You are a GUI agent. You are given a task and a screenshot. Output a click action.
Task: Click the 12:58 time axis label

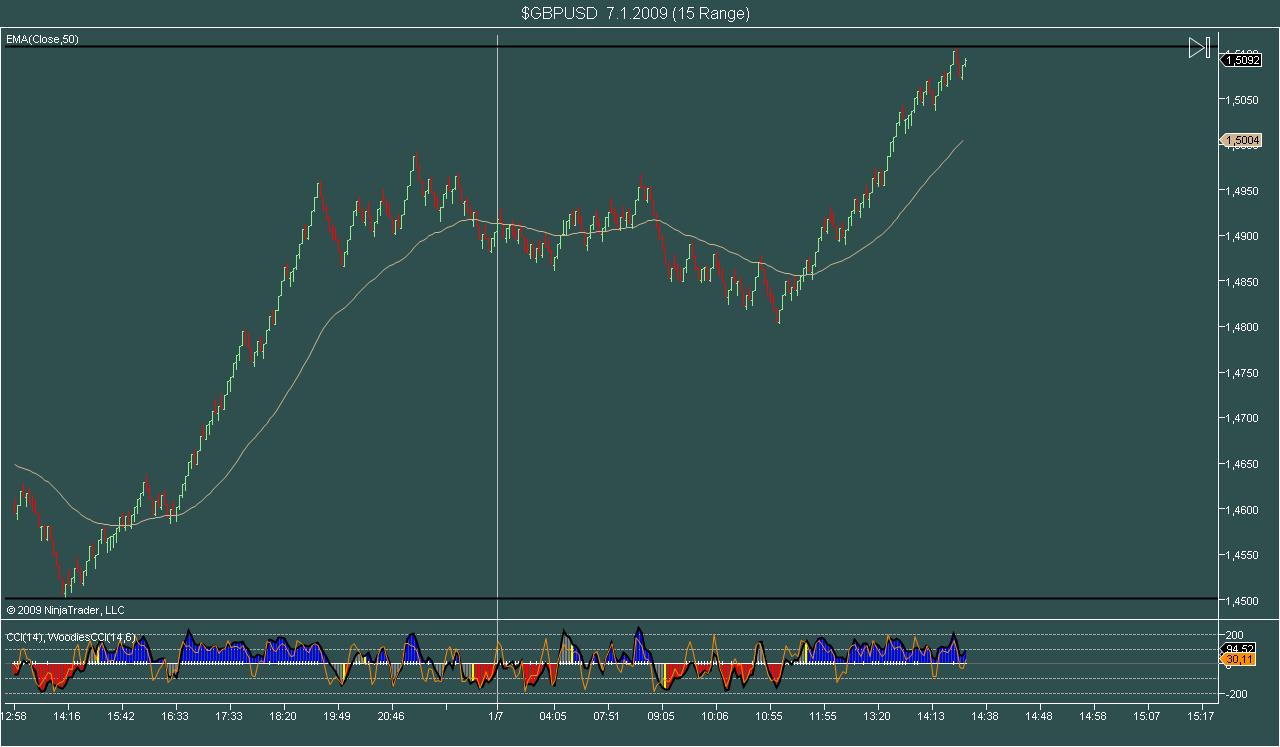14,716
